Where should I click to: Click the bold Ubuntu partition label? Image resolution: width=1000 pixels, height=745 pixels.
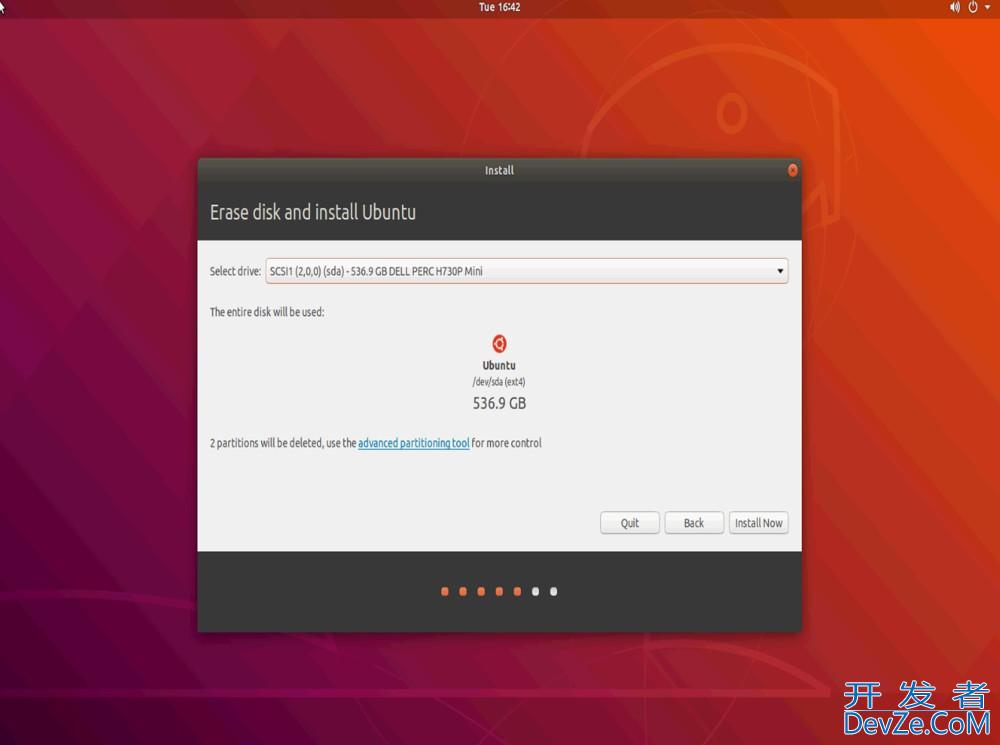tap(499, 365)
